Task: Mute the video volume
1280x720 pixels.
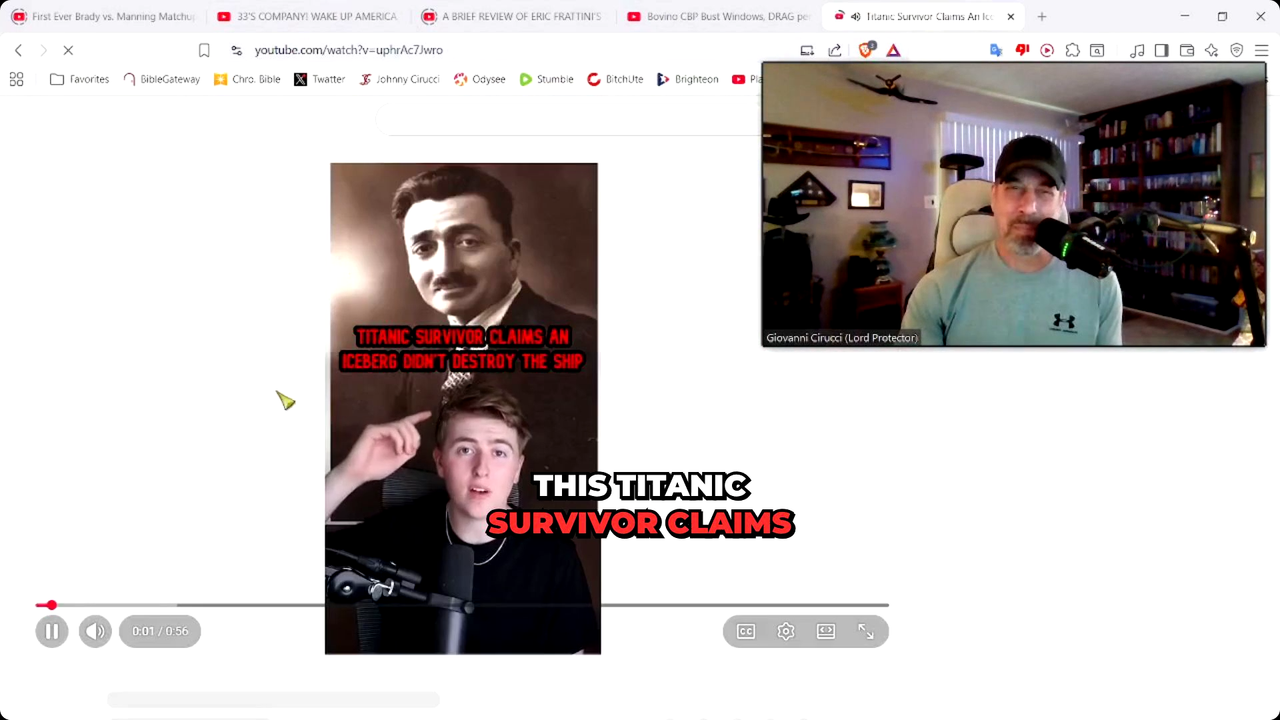Action: [x=95, y=631]
